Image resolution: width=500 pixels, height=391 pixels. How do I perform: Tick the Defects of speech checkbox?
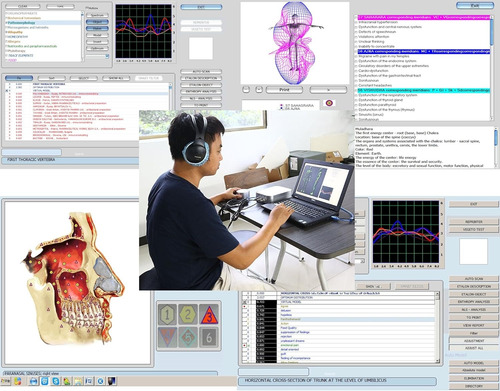click(356, 32)
